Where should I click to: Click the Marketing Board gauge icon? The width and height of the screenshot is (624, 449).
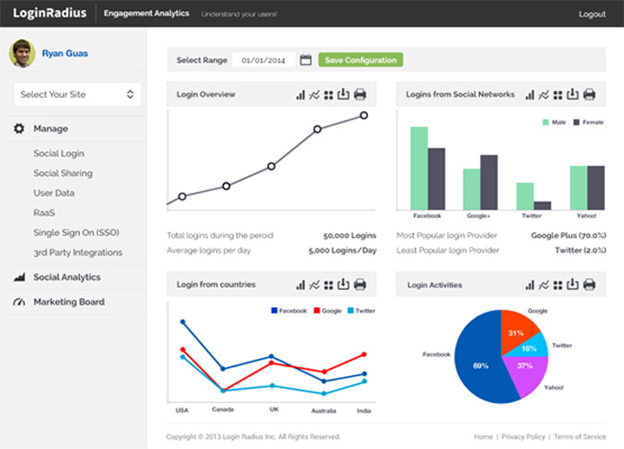tap(19, 302)
